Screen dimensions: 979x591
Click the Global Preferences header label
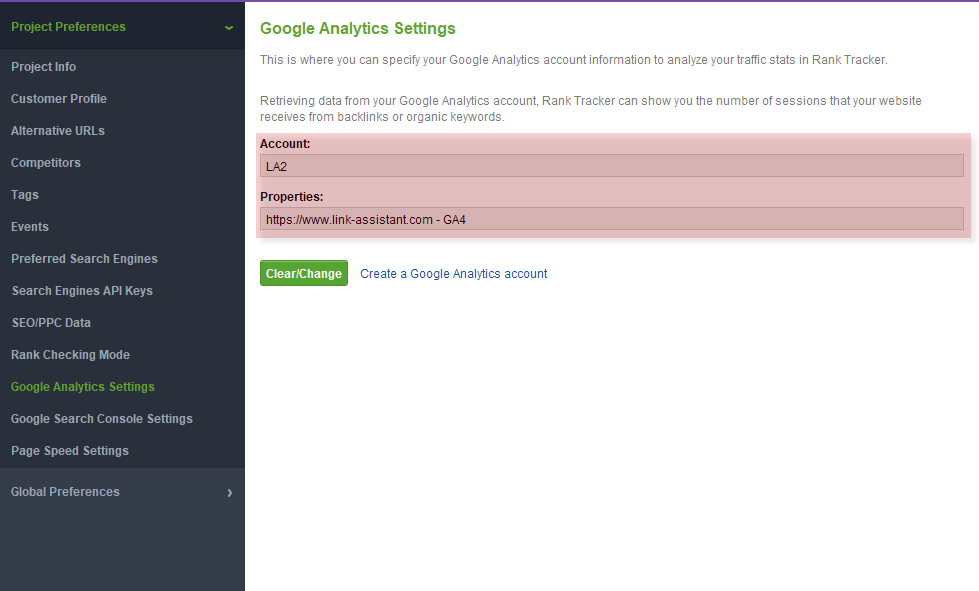click(x=65, y=492)
